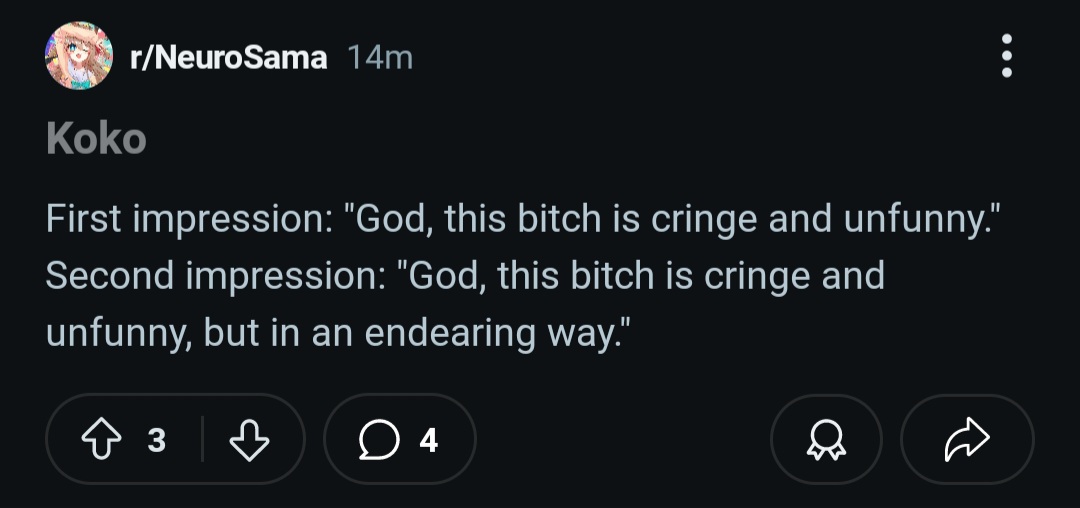Upvote the Koko post

(100, 439)
